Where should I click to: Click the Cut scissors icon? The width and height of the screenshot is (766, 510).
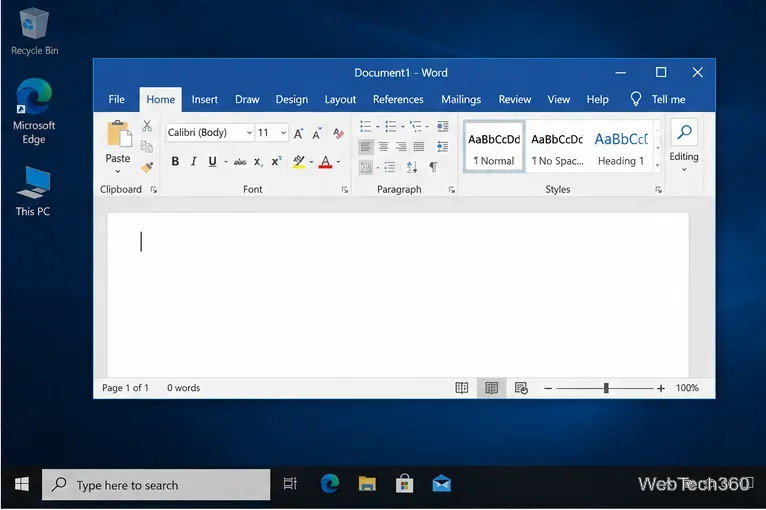click(147, 126)
